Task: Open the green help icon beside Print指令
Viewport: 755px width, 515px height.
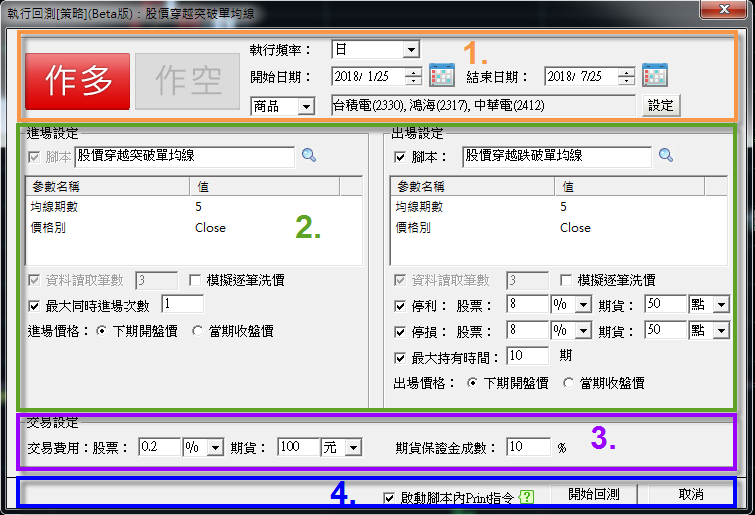Action: (527, 496)
